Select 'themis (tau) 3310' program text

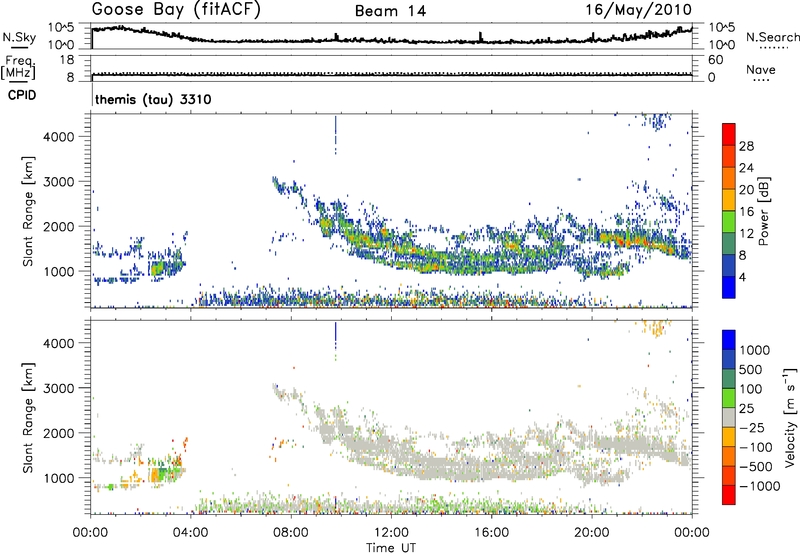153,99
